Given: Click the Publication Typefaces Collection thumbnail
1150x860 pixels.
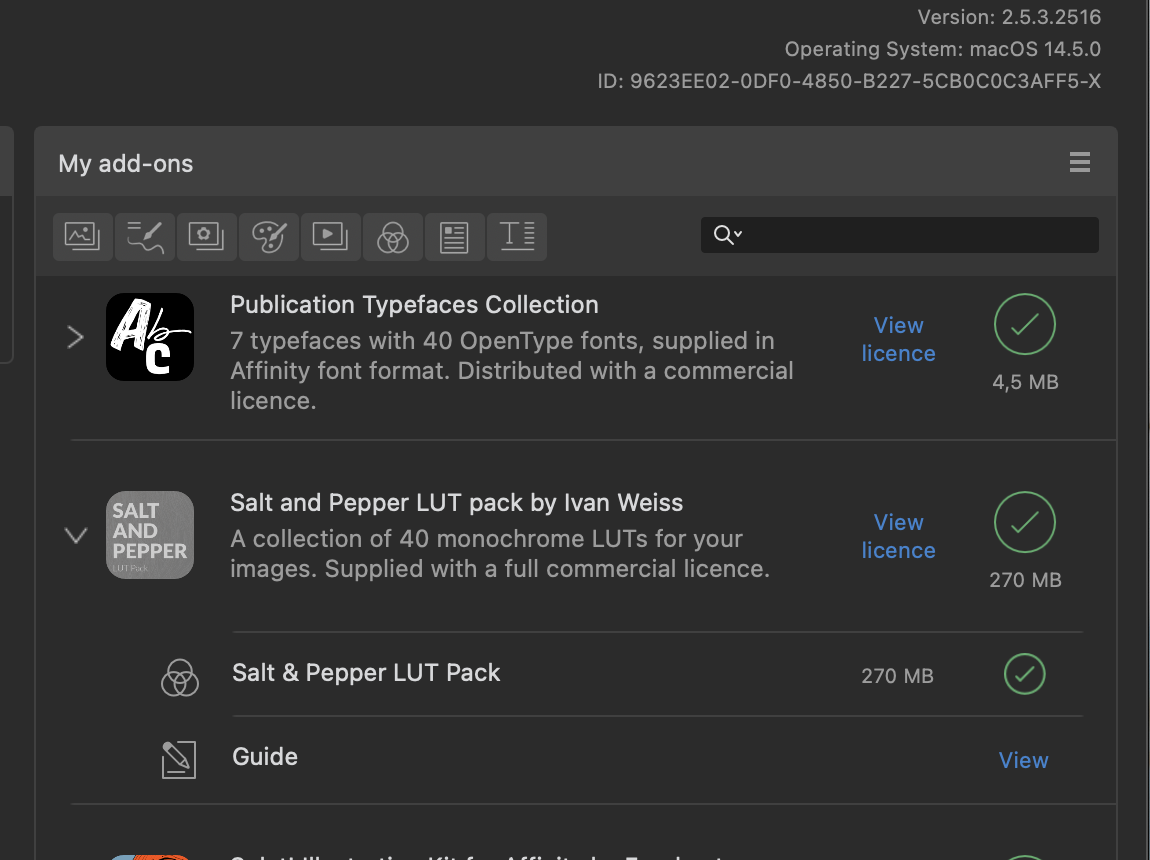Looking at the screenshot, I should tap(150, 337).
